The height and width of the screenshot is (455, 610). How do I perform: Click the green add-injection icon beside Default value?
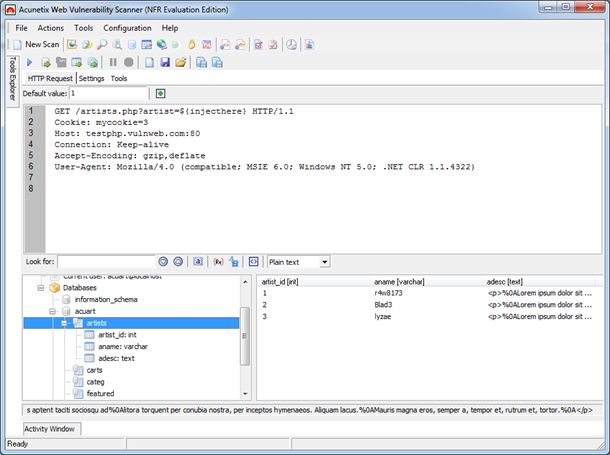point(160,93)
